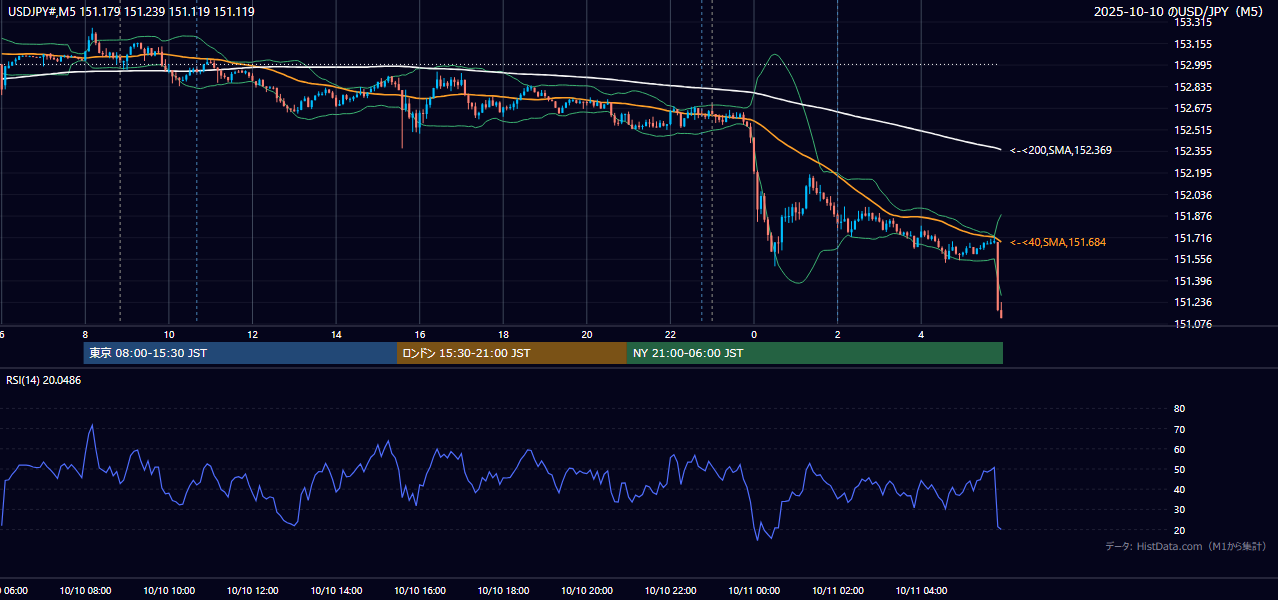Click the 151.076 price axis label
The width and height of the screenshot is (1278, 600).
(1193, 324)
